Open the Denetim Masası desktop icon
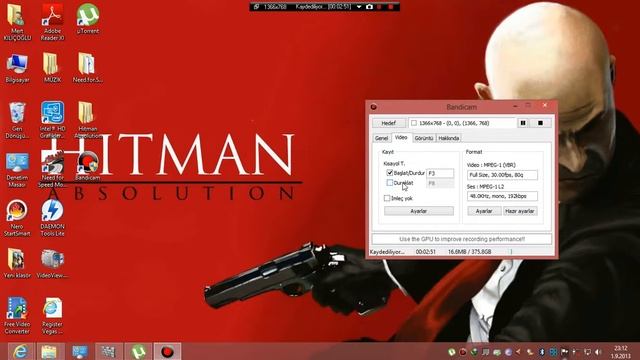This screenshot has width=640, height=360. (x=17, y=170)
